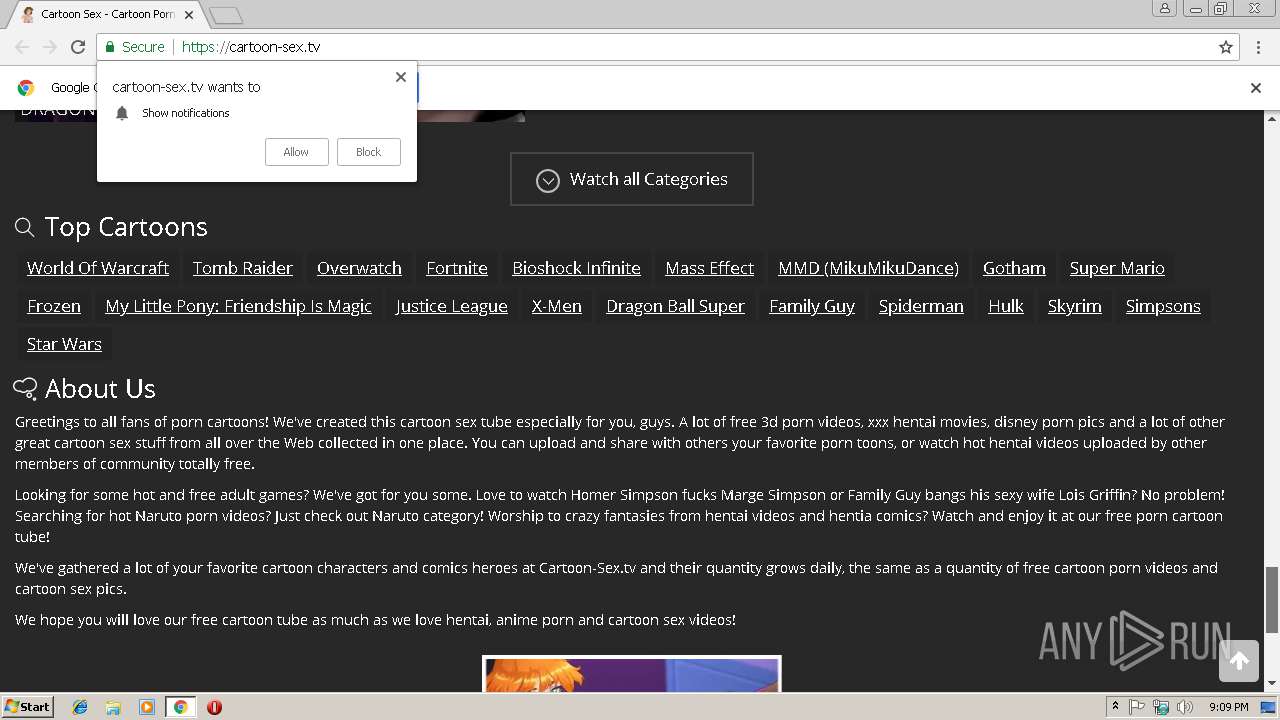Viewport: 1280px width, 720px height.
Task: Open the Star Wars tag
Action: coord(64,344)
